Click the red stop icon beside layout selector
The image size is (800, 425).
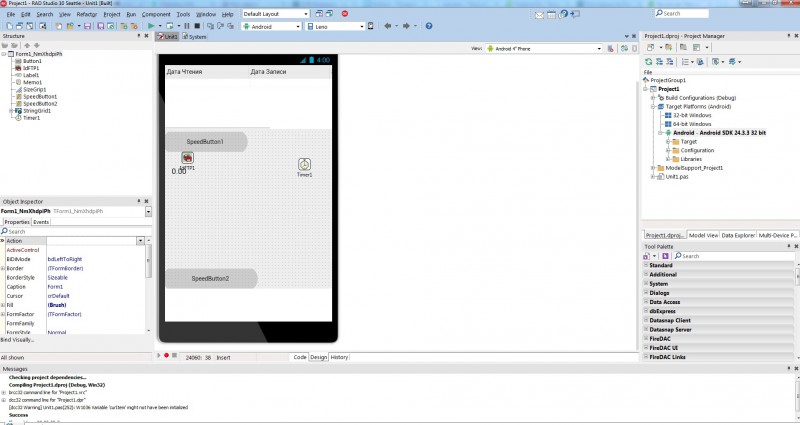point(345,14)
